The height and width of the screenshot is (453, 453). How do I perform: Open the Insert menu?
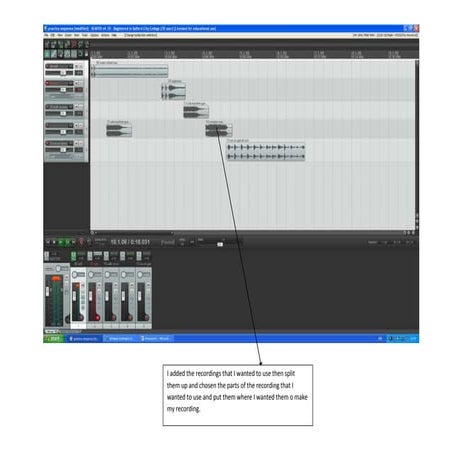(x=68, y=35)
